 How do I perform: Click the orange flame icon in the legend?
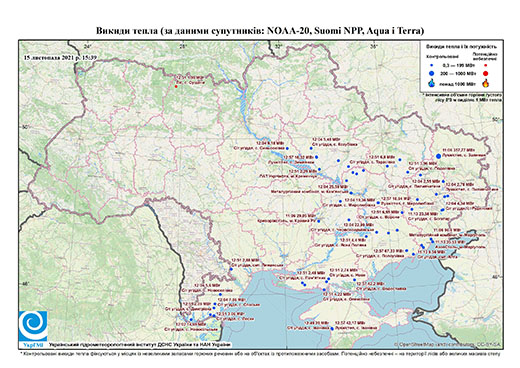(486, 83)
